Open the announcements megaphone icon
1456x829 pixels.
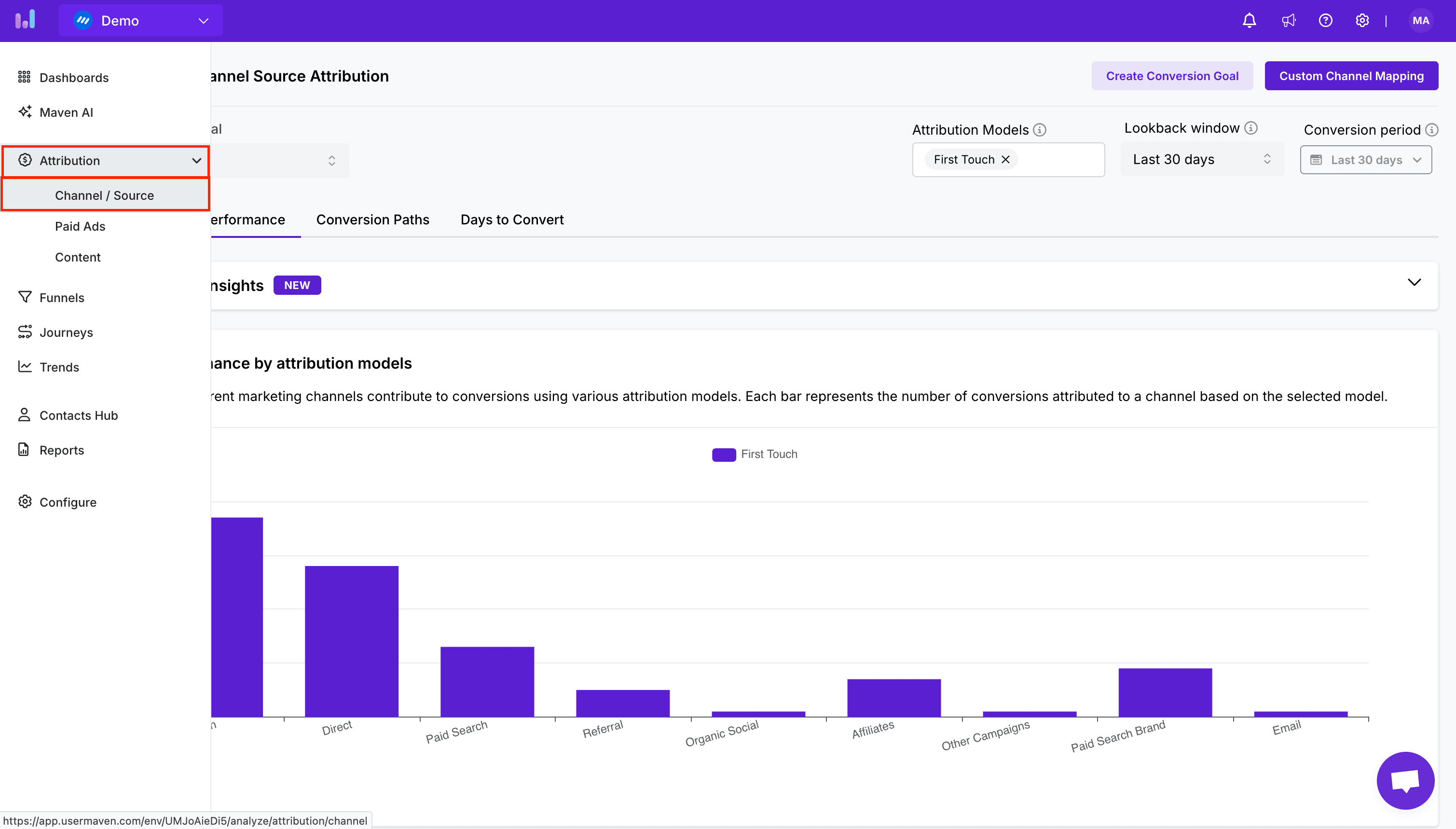pos(1288,20)
